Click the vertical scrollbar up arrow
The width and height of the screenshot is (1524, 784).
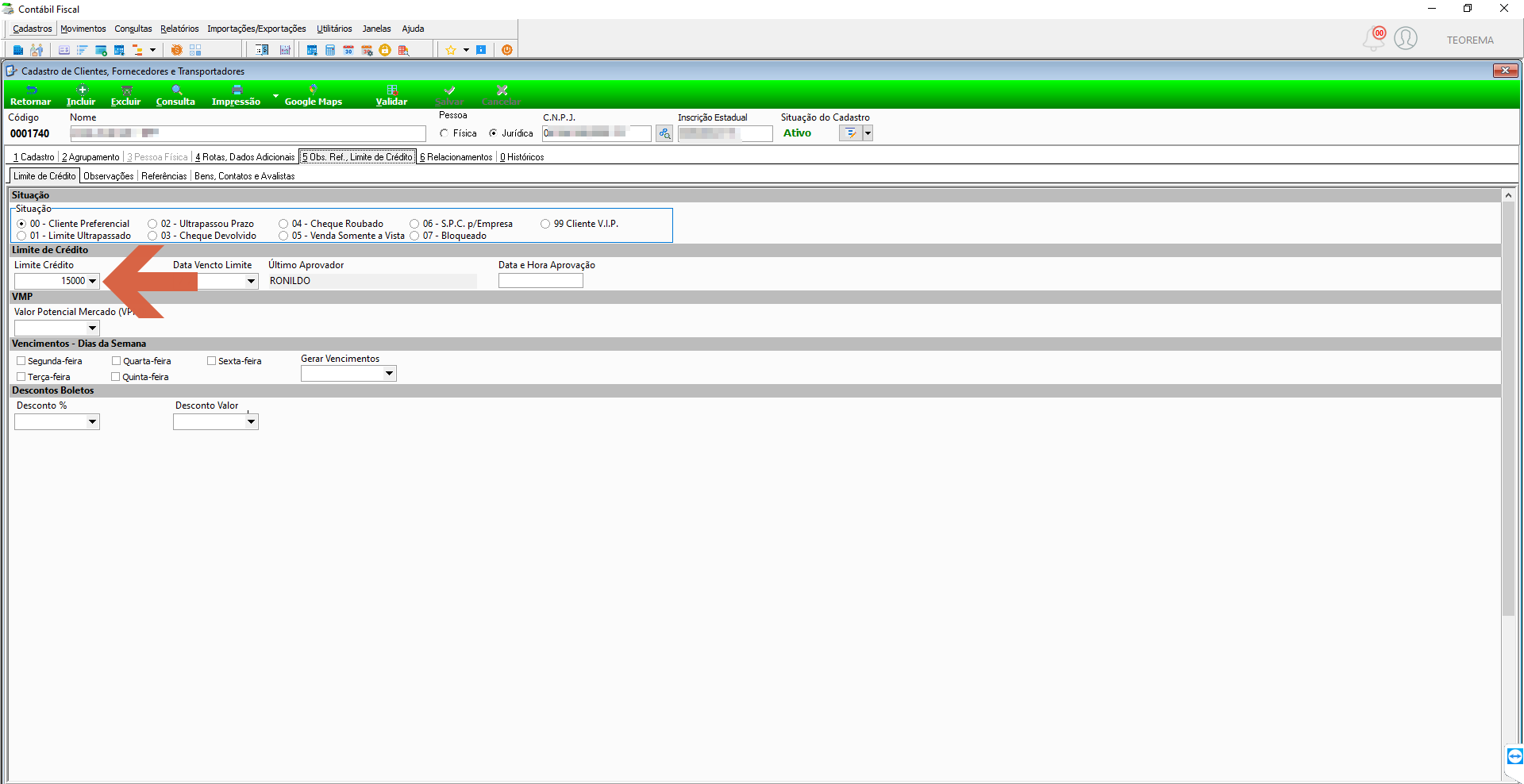1509,195
